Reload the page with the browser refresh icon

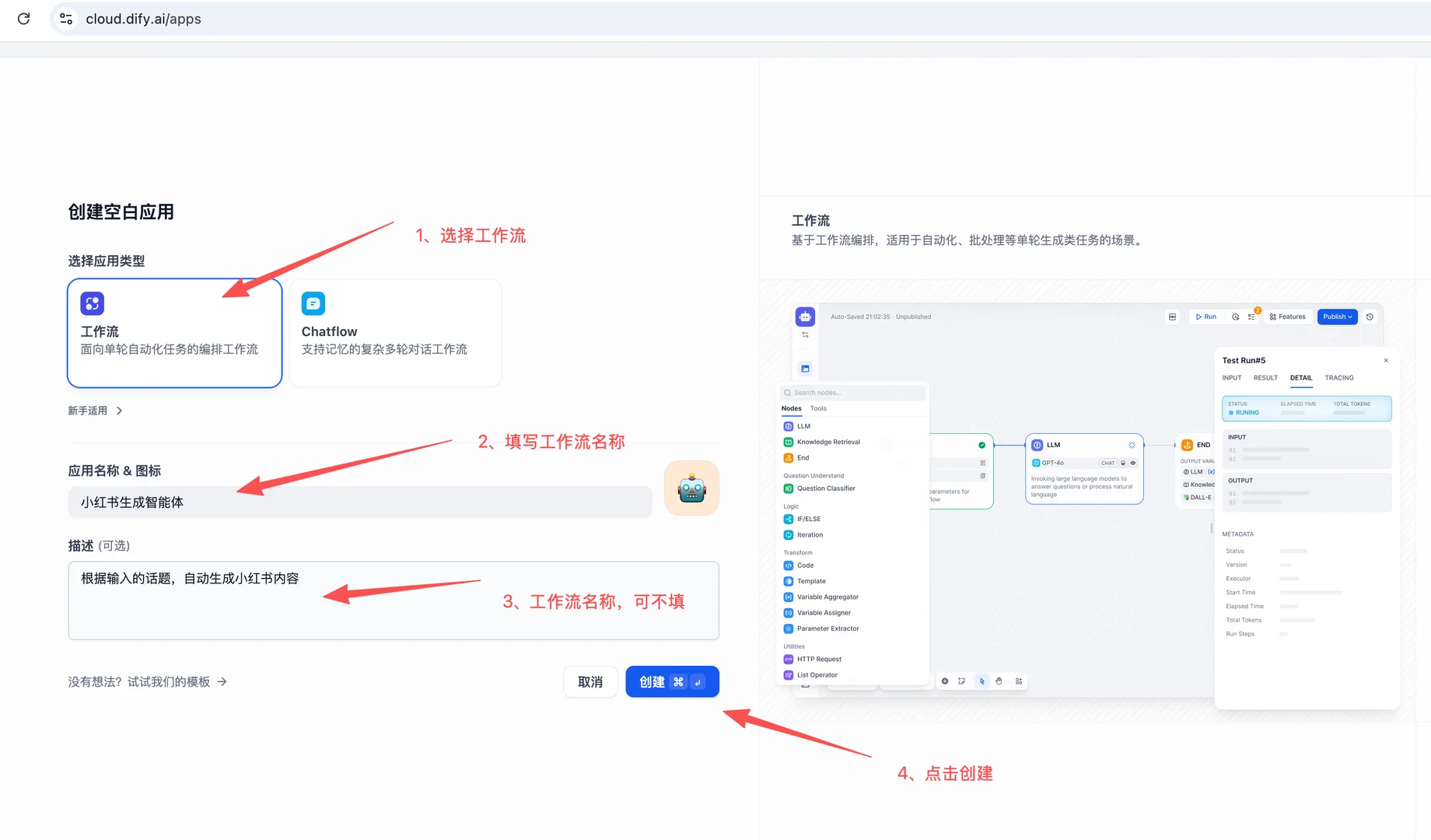24,19
